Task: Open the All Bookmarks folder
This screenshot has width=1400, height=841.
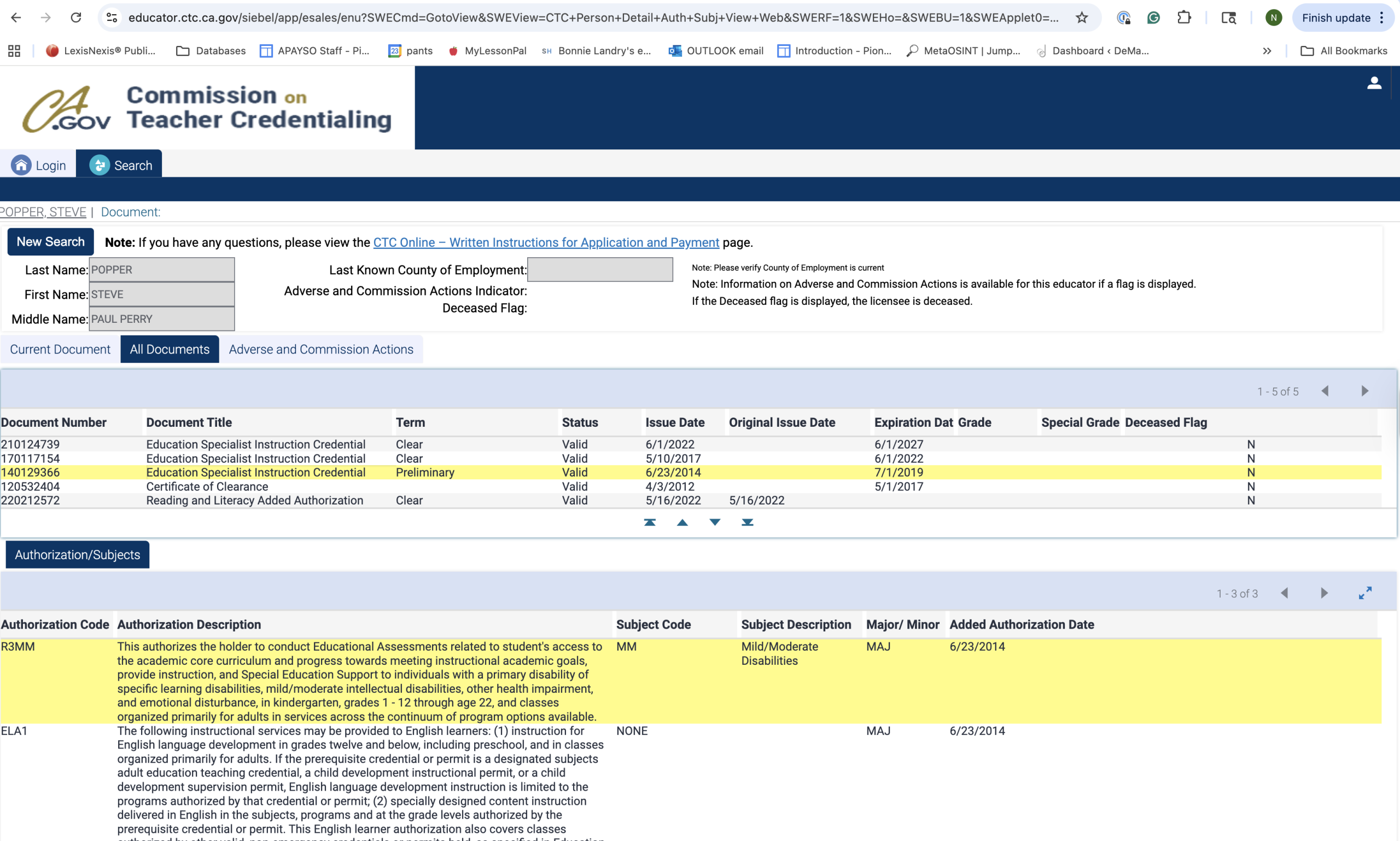Action: [1344, 51]
